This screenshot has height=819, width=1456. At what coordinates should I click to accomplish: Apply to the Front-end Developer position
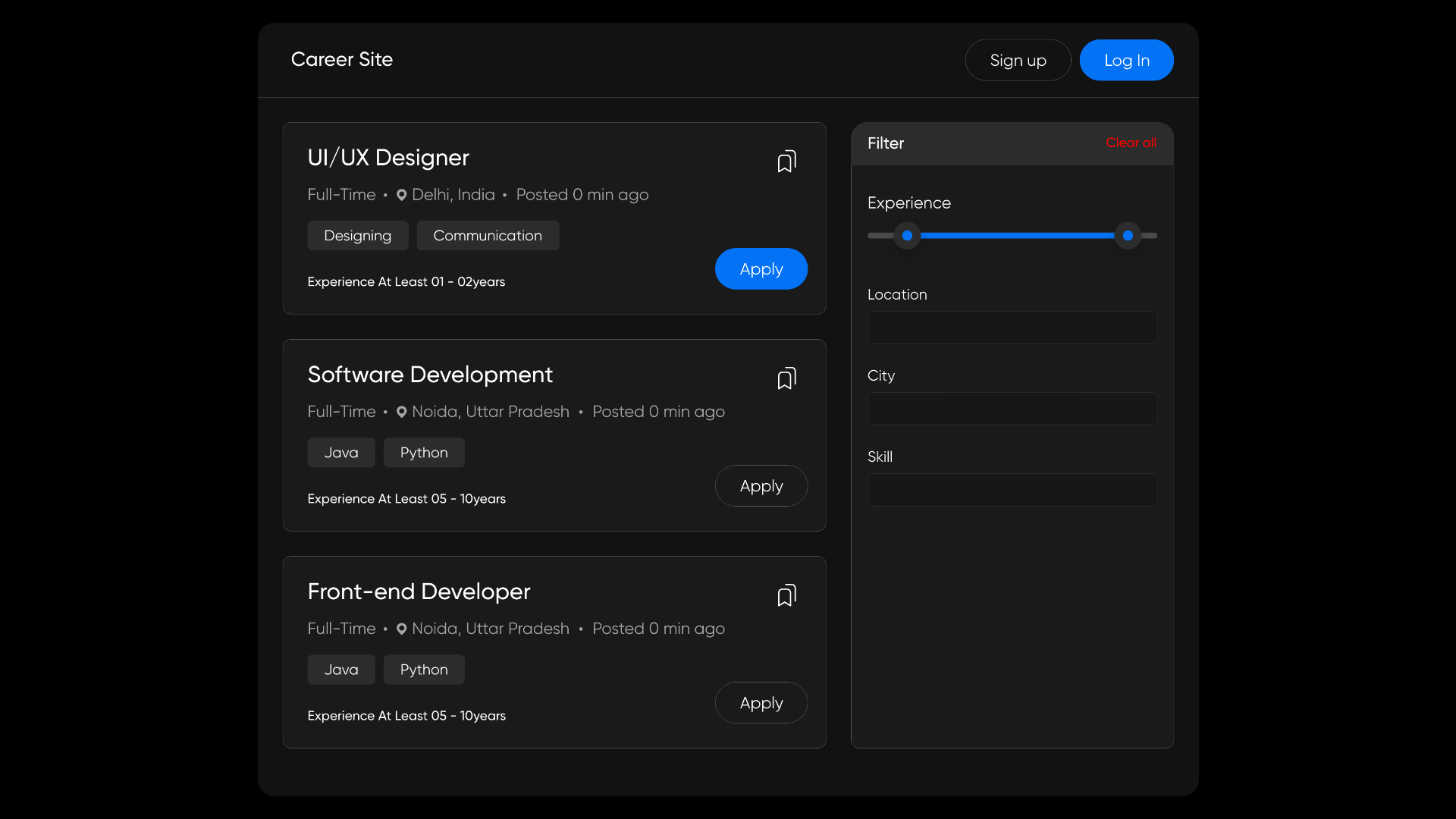coord(761,703)
